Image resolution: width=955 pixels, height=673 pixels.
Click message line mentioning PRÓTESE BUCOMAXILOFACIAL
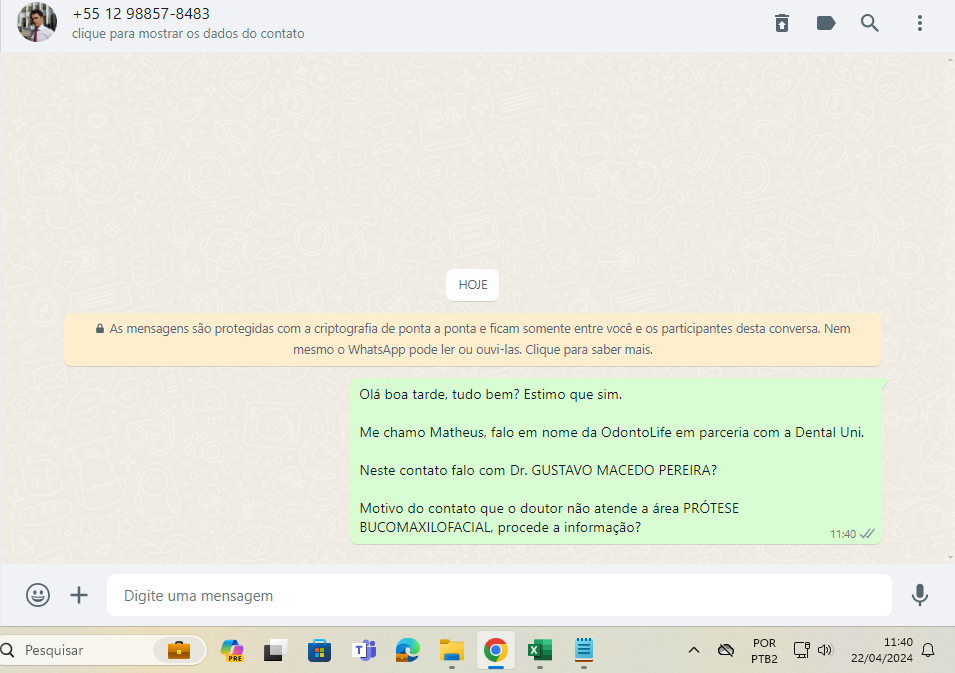pyautogui.click(x=549, y=518)
